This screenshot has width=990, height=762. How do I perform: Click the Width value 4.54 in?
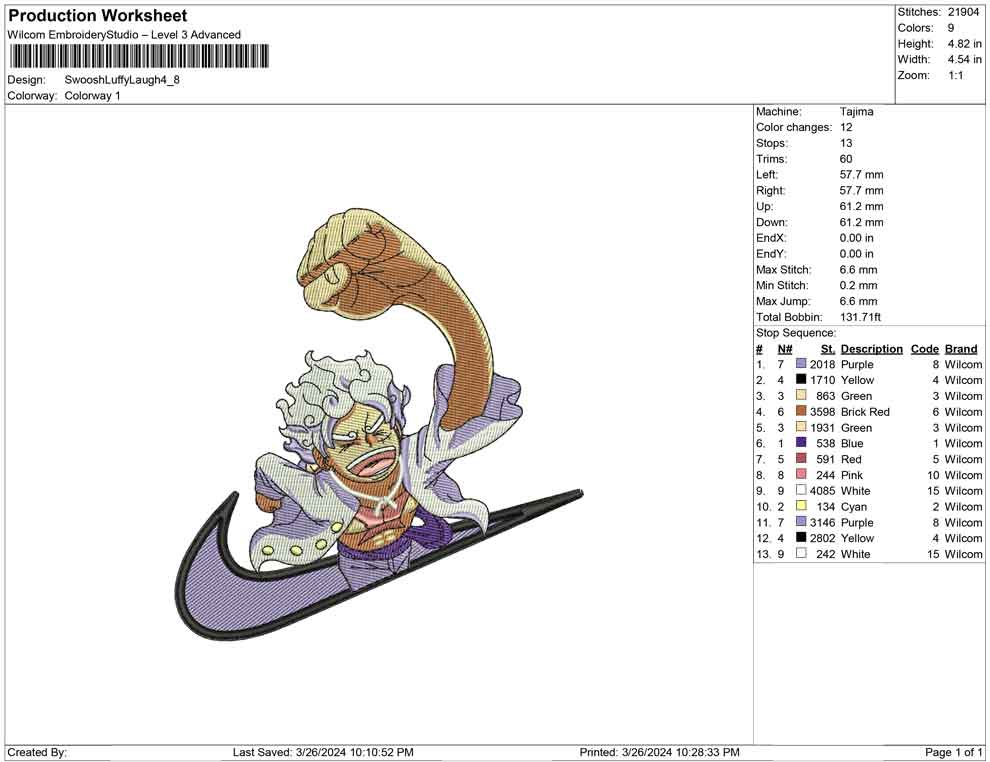coord(964,59)
